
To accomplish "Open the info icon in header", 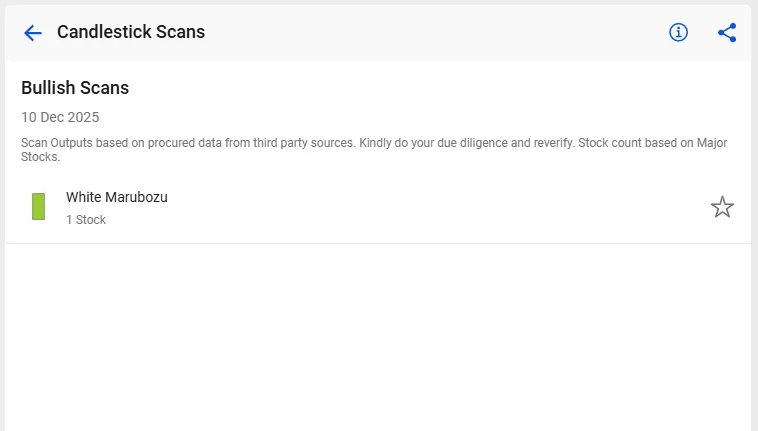I will click(x=679, y=33).
